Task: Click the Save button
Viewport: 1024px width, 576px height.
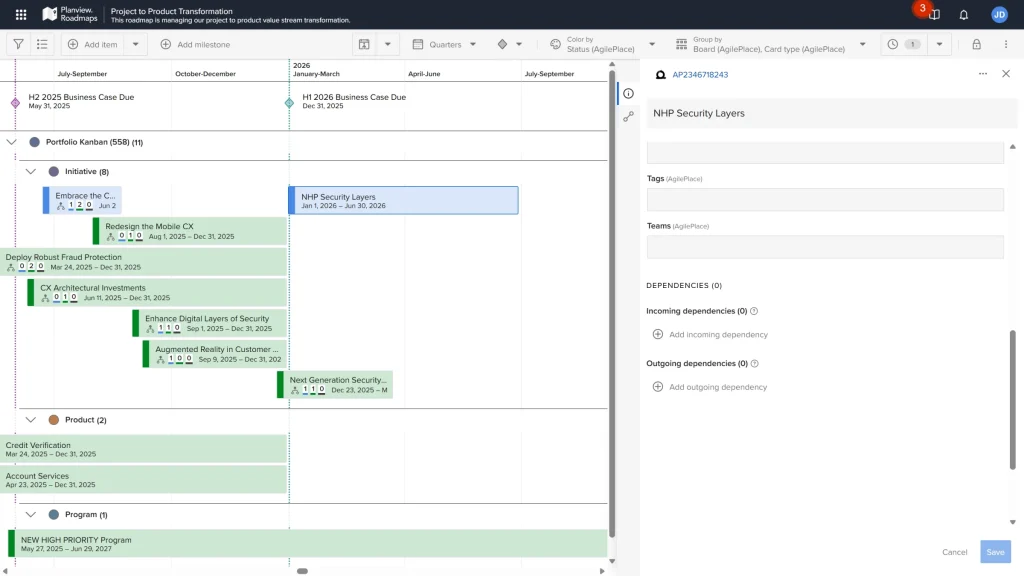Action: [x=995, y=552]
